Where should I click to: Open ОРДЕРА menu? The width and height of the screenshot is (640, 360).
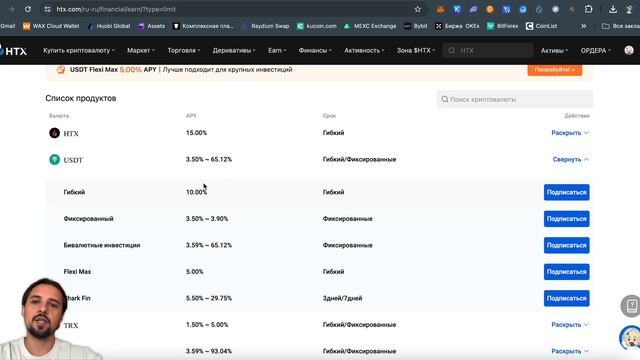pos(596,51)
